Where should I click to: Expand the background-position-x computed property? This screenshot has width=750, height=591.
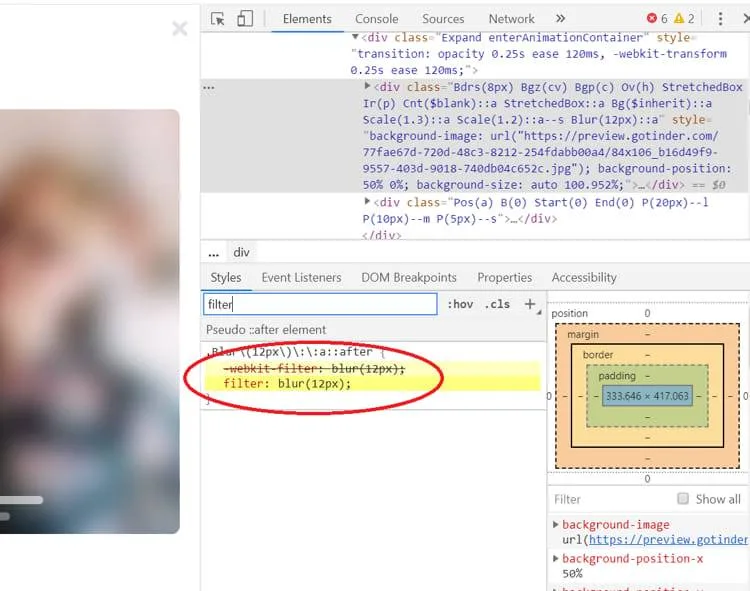coord(556,559)
